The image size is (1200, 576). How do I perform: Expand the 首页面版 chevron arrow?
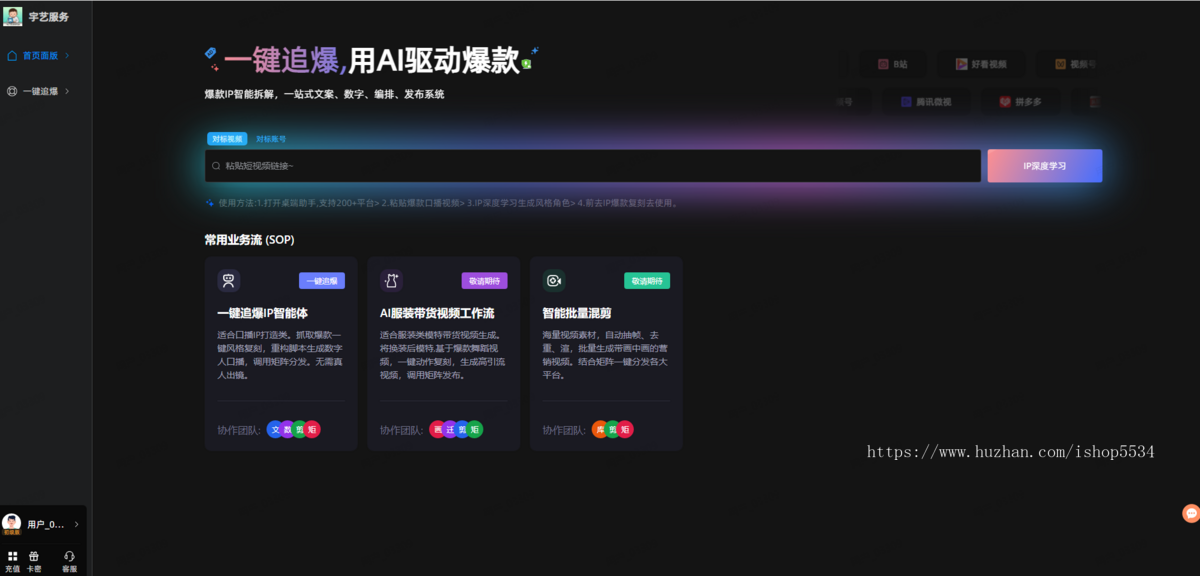[67, 56]
